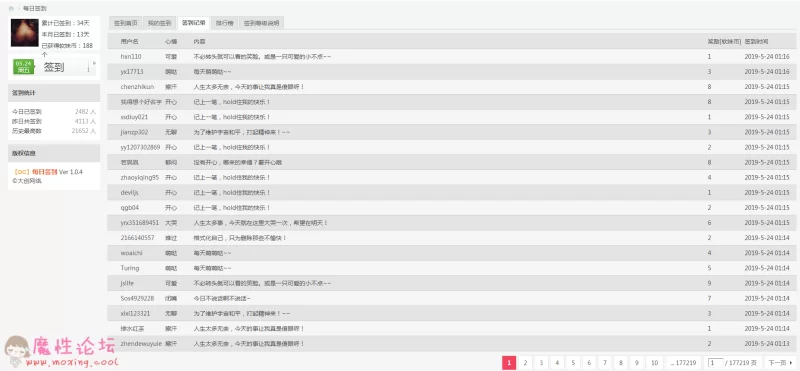800x371 pixels.
Task: Select the 本月已签到 13天 text
Action: (x=65, y=34)
